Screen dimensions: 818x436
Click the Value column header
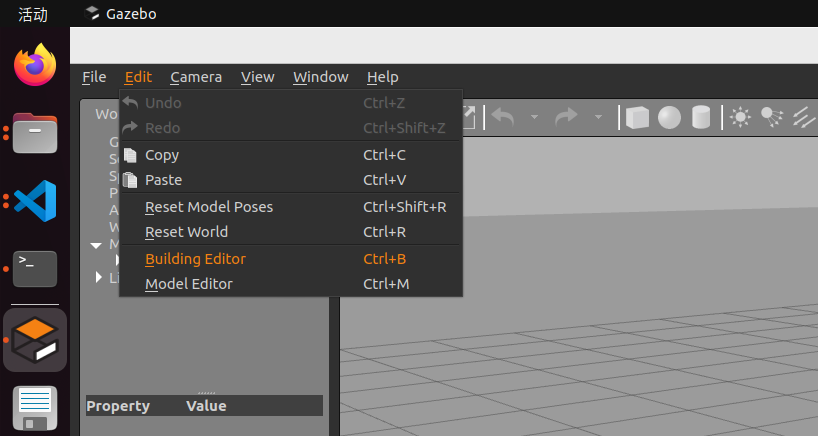pyautogui.click(x=206, y=406)
